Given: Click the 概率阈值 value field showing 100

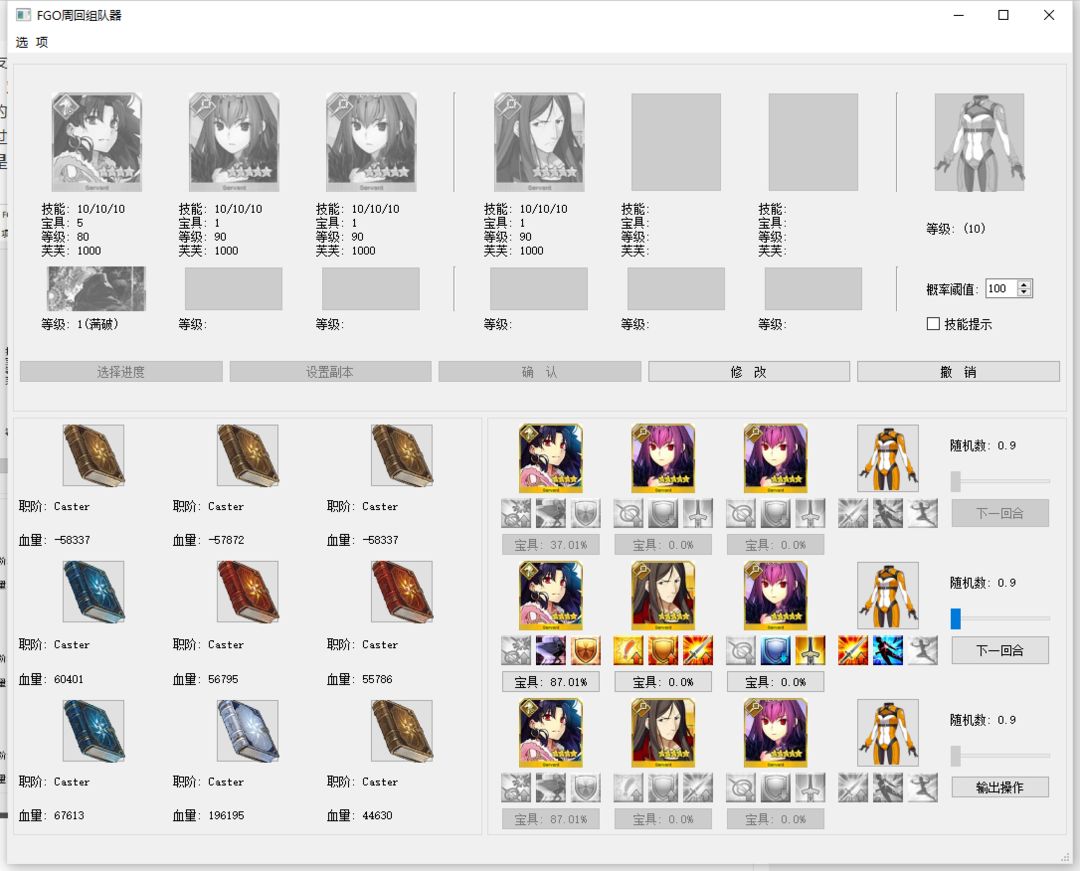Looking at the screenshot, I should [x=1001, y=288].
